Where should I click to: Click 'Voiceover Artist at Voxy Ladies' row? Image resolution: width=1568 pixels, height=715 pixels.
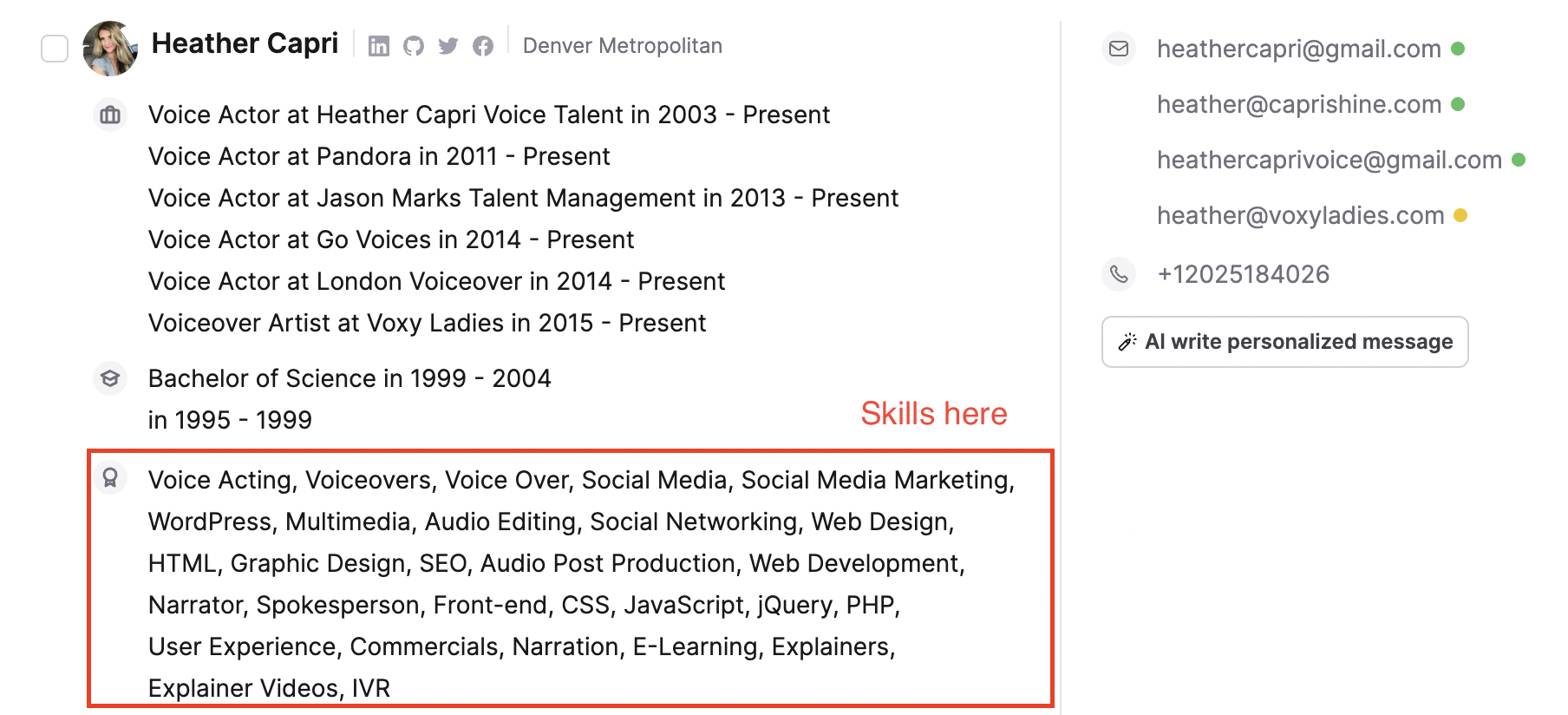point(427,323)
